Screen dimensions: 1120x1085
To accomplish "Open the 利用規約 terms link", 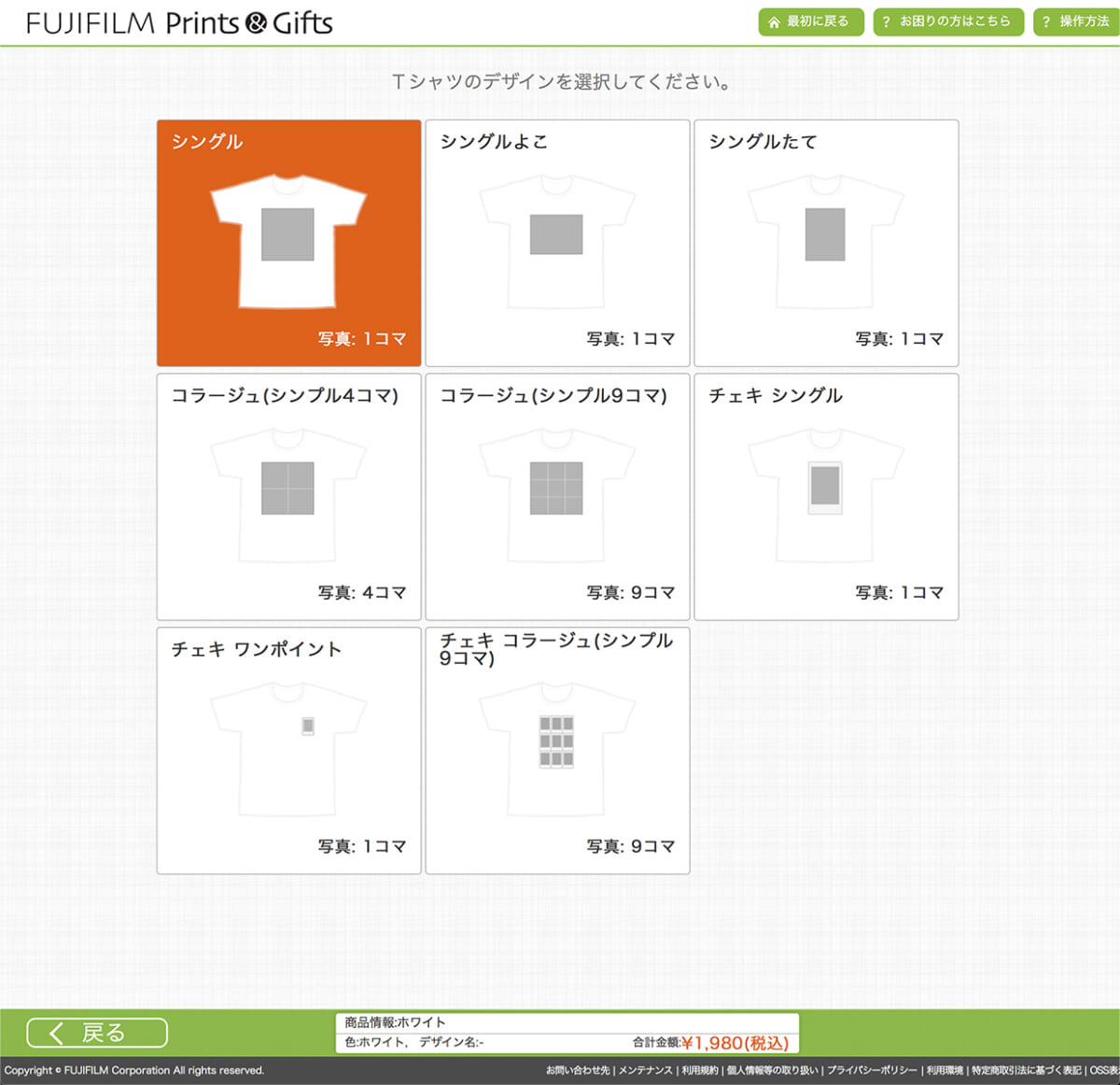I will pyautogui.click(x=700, y=1071).
